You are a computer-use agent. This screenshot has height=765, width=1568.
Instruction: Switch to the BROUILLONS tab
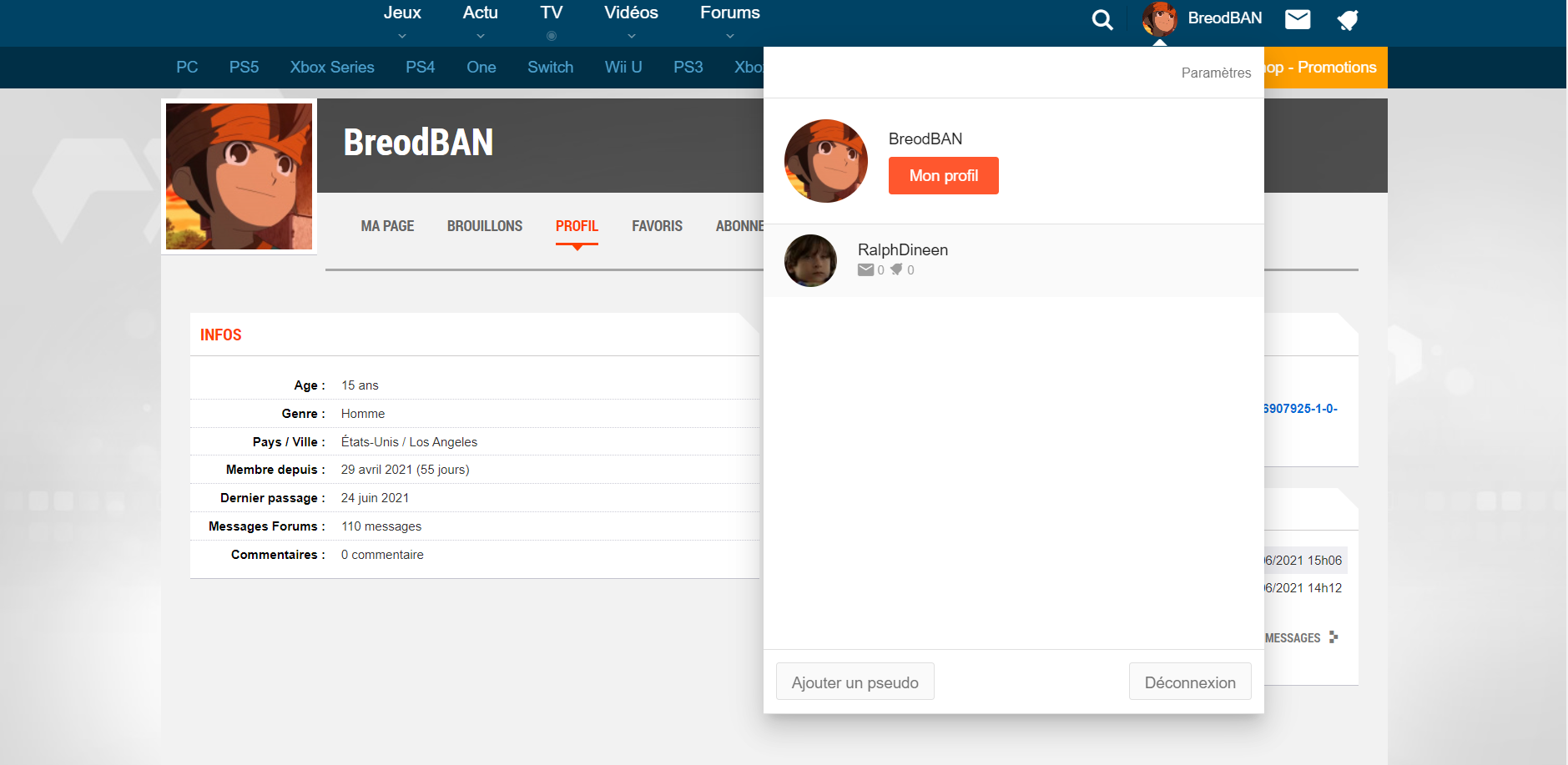click(485, 226)
